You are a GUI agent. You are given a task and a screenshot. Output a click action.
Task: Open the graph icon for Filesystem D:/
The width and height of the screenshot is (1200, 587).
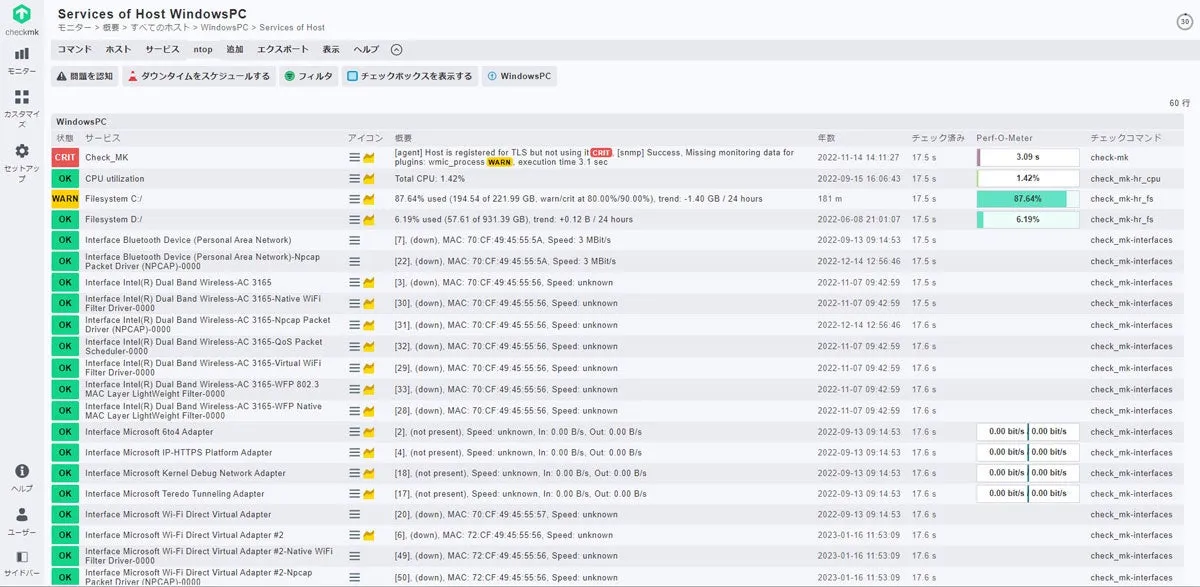[x=369, y=219]
